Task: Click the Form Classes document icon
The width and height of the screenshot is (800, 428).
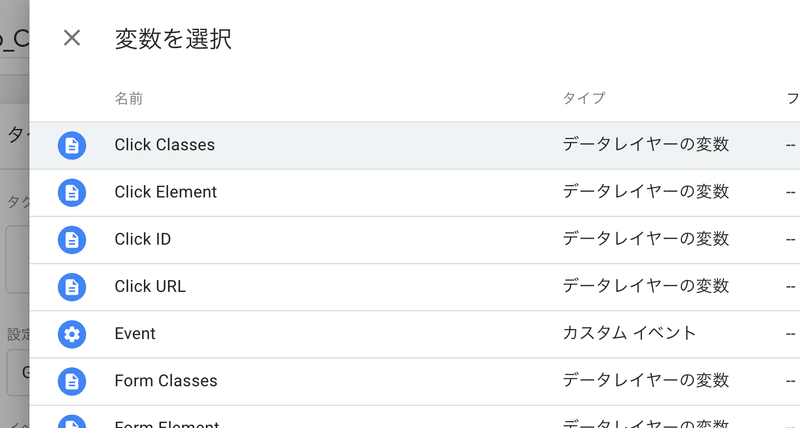Action: pos(72,382)
